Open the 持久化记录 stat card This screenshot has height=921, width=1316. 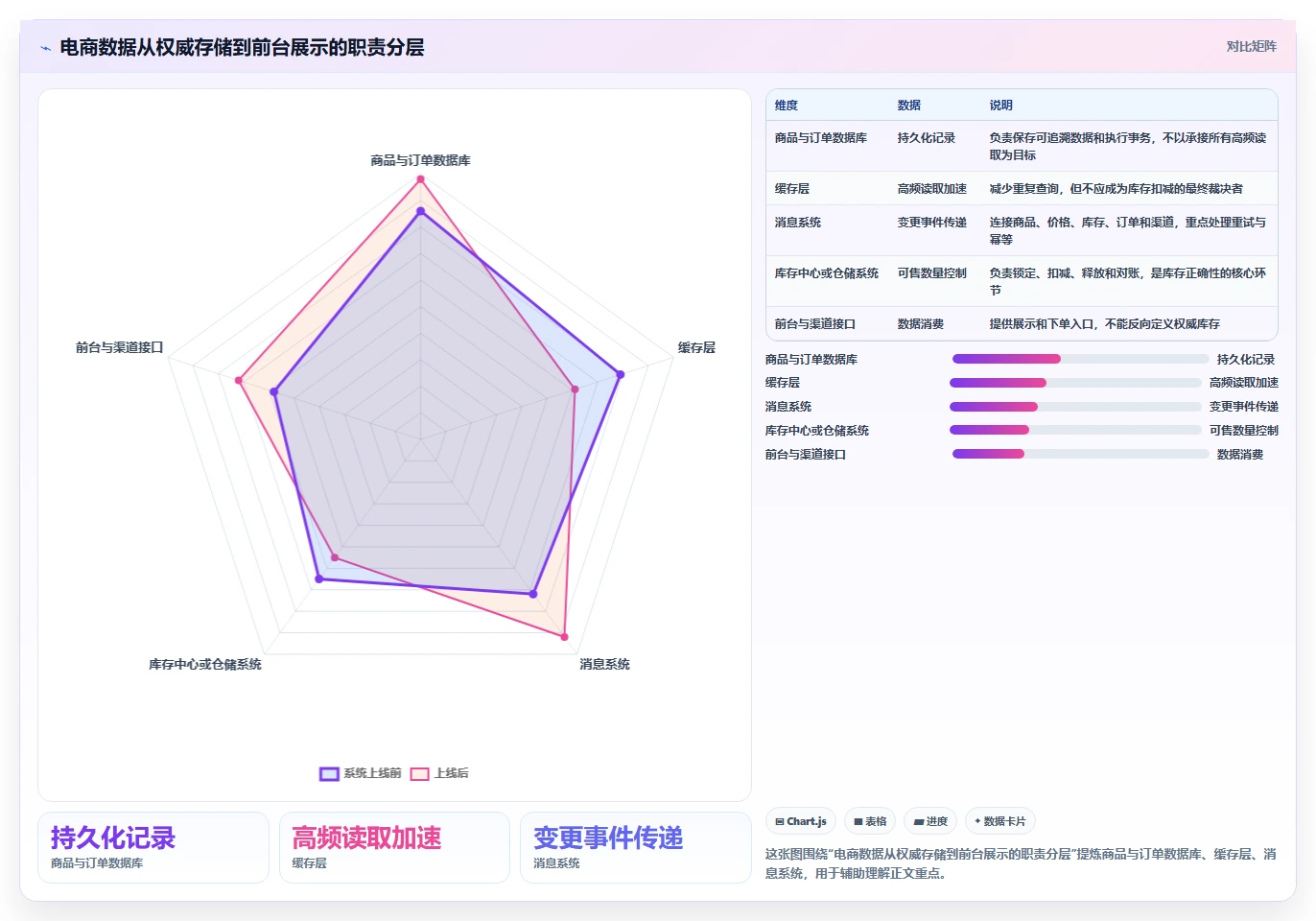[x=153, y=847]
